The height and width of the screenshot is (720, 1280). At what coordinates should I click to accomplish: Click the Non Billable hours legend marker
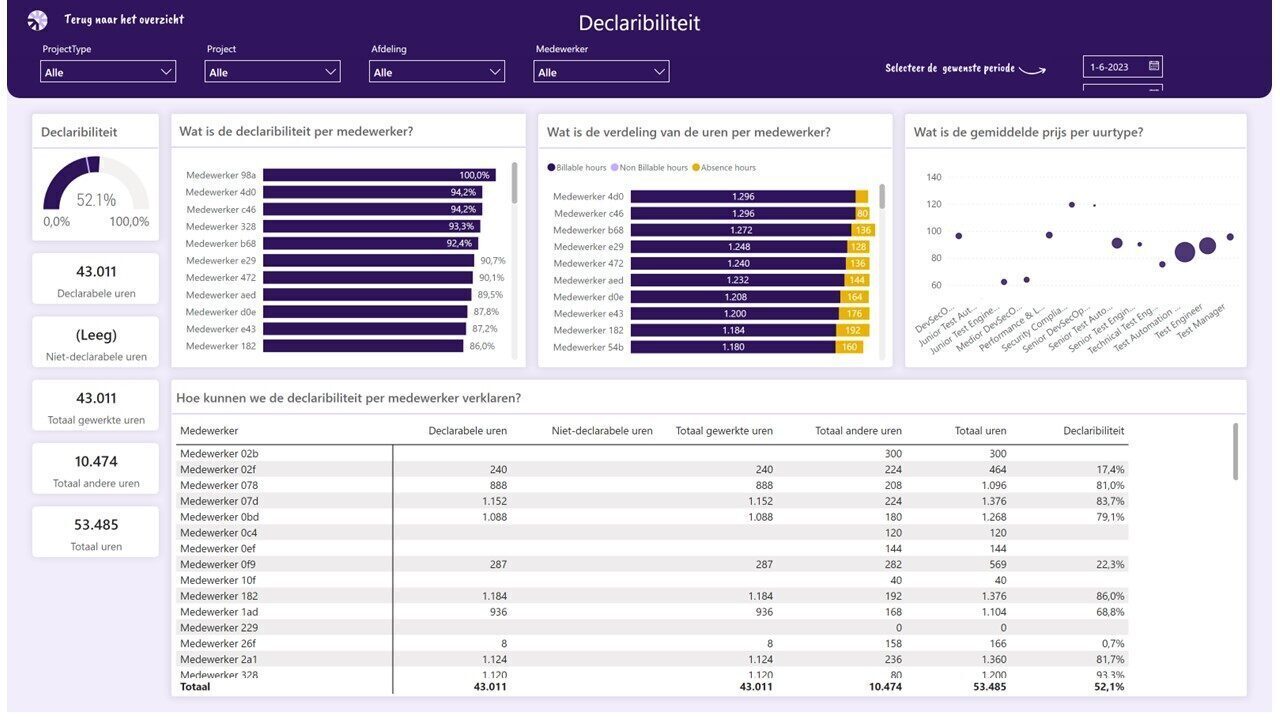(x=615, y=168)
